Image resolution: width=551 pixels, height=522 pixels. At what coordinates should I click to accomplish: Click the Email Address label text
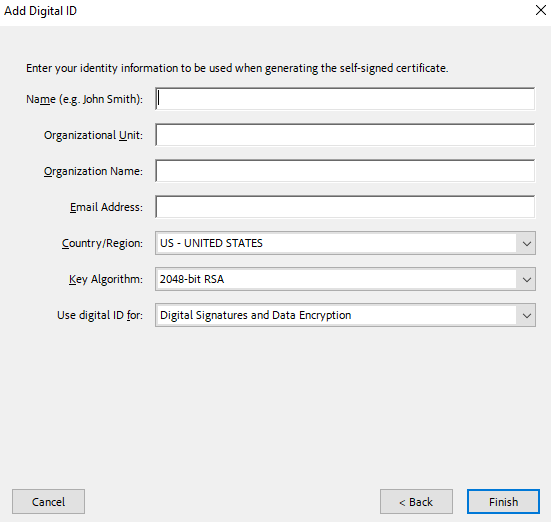coord(106,207)
